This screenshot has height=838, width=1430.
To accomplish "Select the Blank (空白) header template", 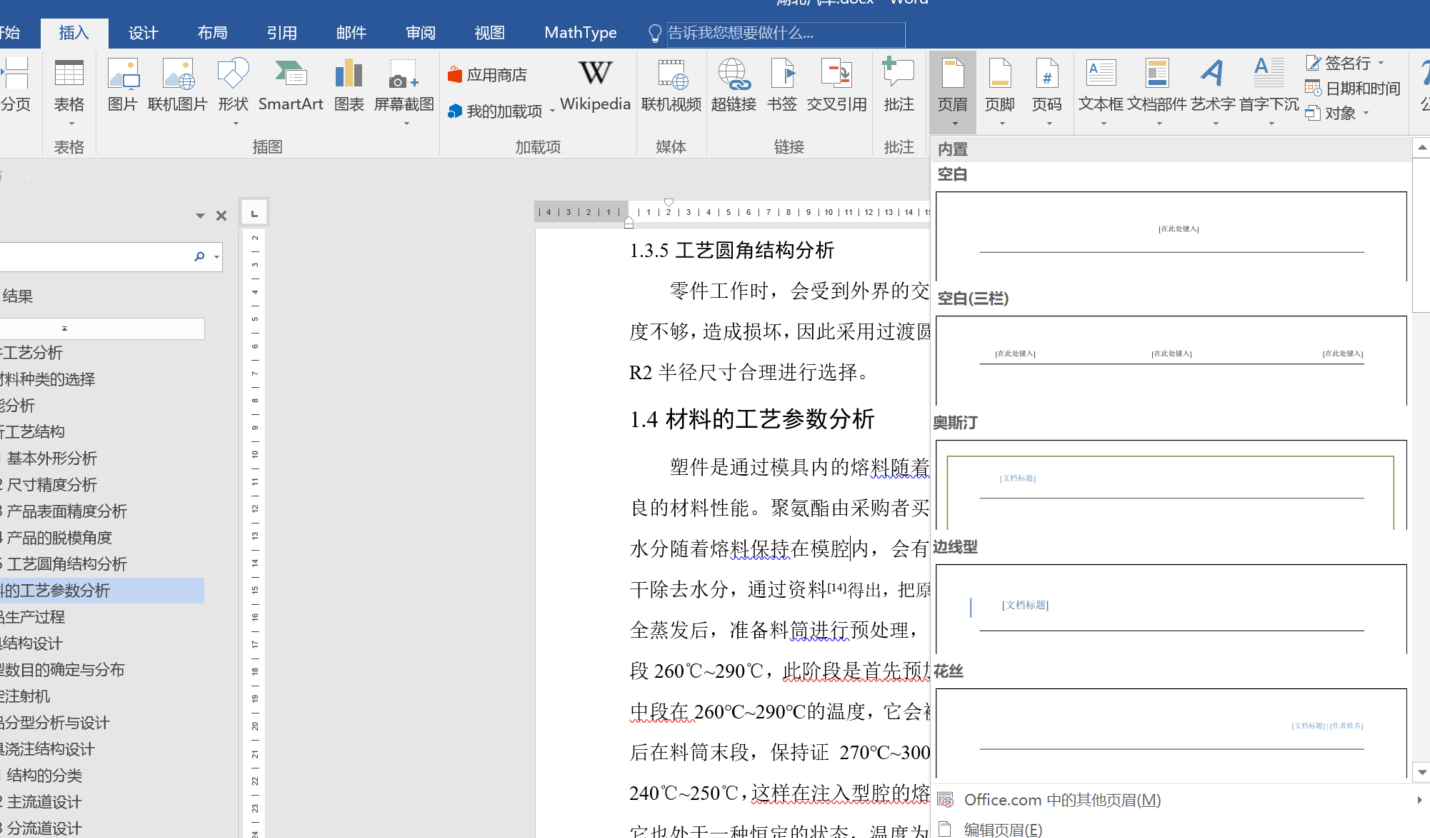I will [1171, 236].
